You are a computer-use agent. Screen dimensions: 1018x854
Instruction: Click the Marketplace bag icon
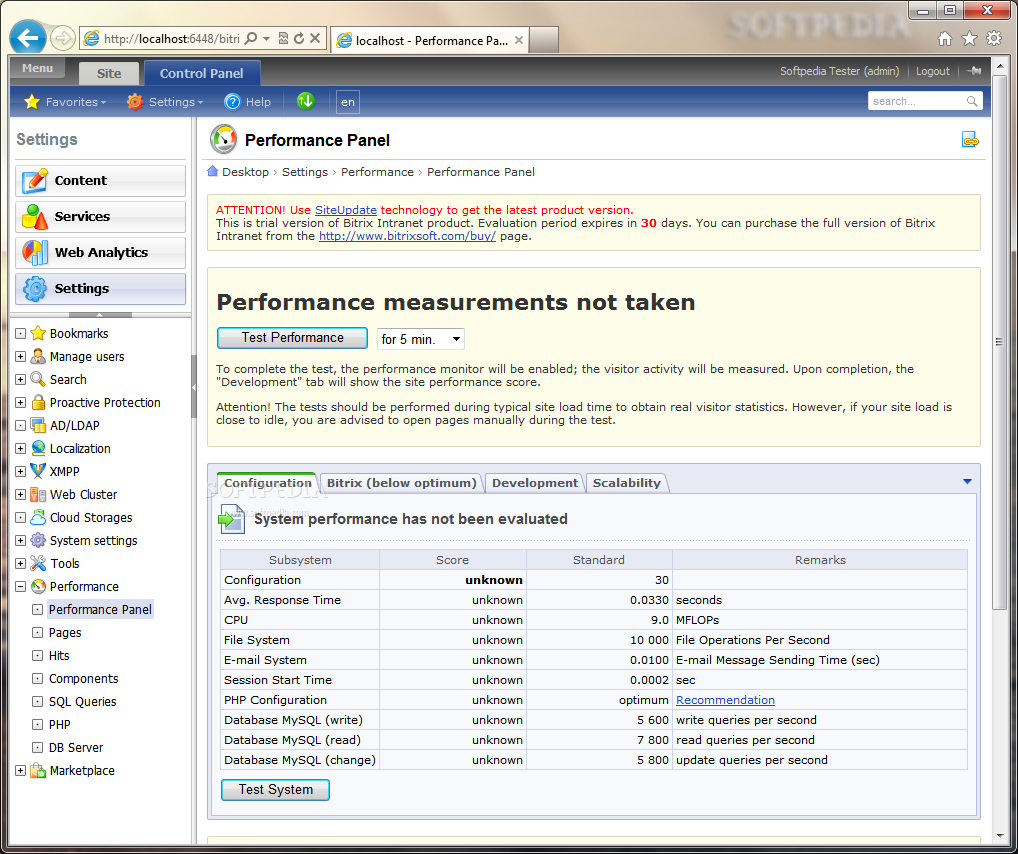[x=38, y=771]
